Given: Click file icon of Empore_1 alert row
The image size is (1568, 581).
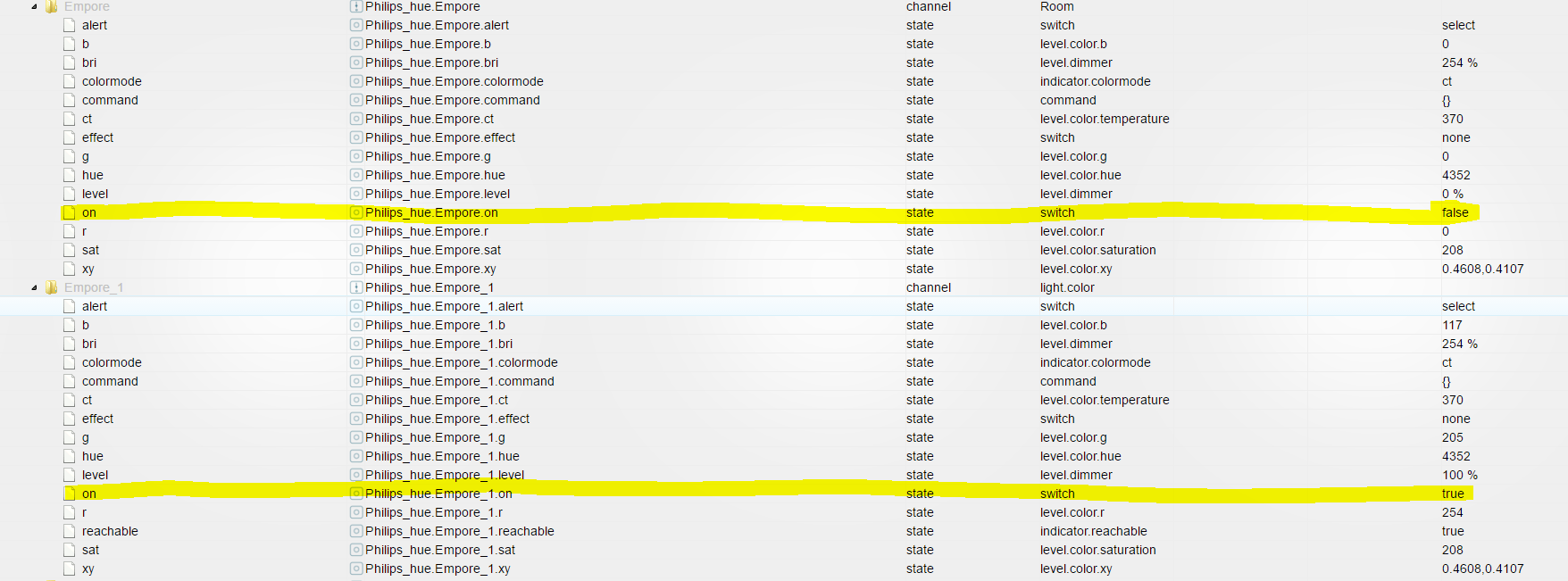Looking at the screenshot, I should 70,306.
